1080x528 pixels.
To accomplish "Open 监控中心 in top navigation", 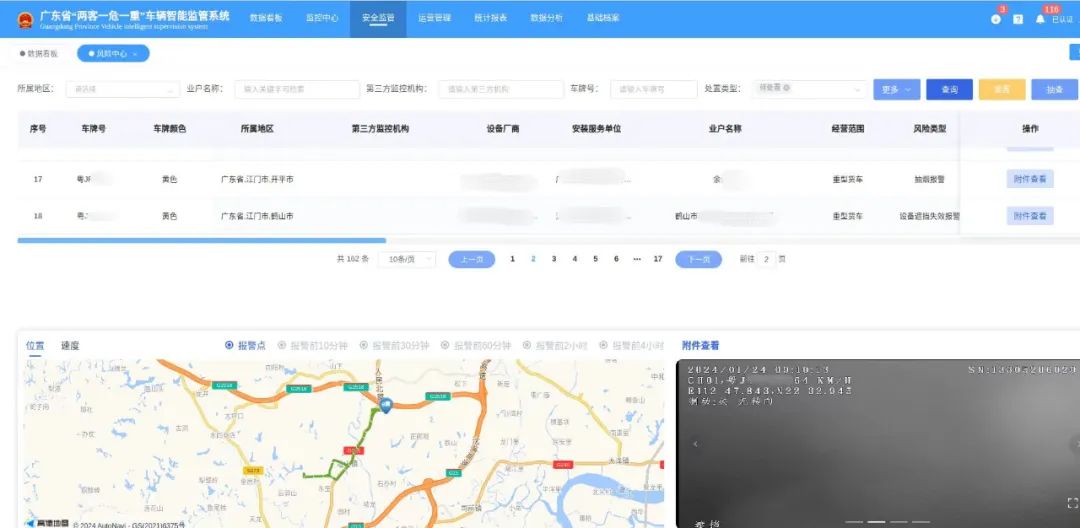I will click(322, 19).
